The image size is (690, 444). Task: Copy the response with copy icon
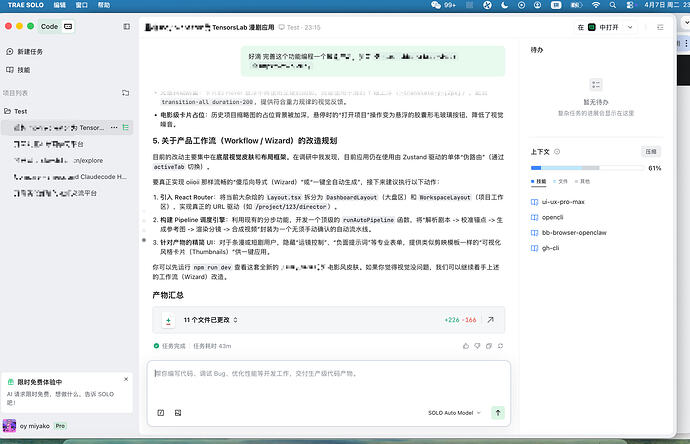(489, 346)
